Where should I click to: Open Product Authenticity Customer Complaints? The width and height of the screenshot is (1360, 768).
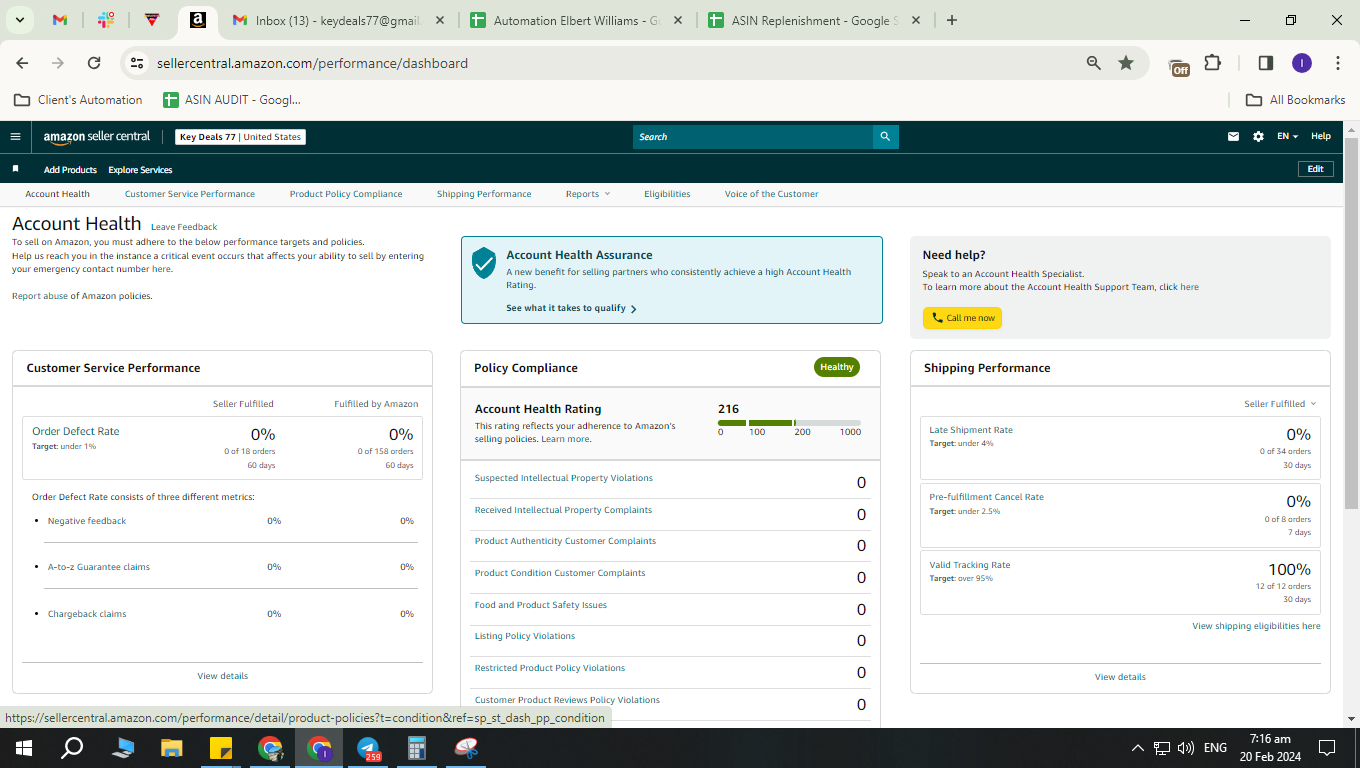[565, 541]
